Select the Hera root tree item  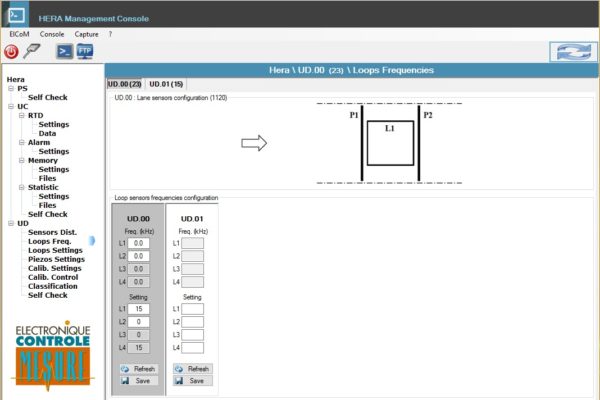[16, 80]
